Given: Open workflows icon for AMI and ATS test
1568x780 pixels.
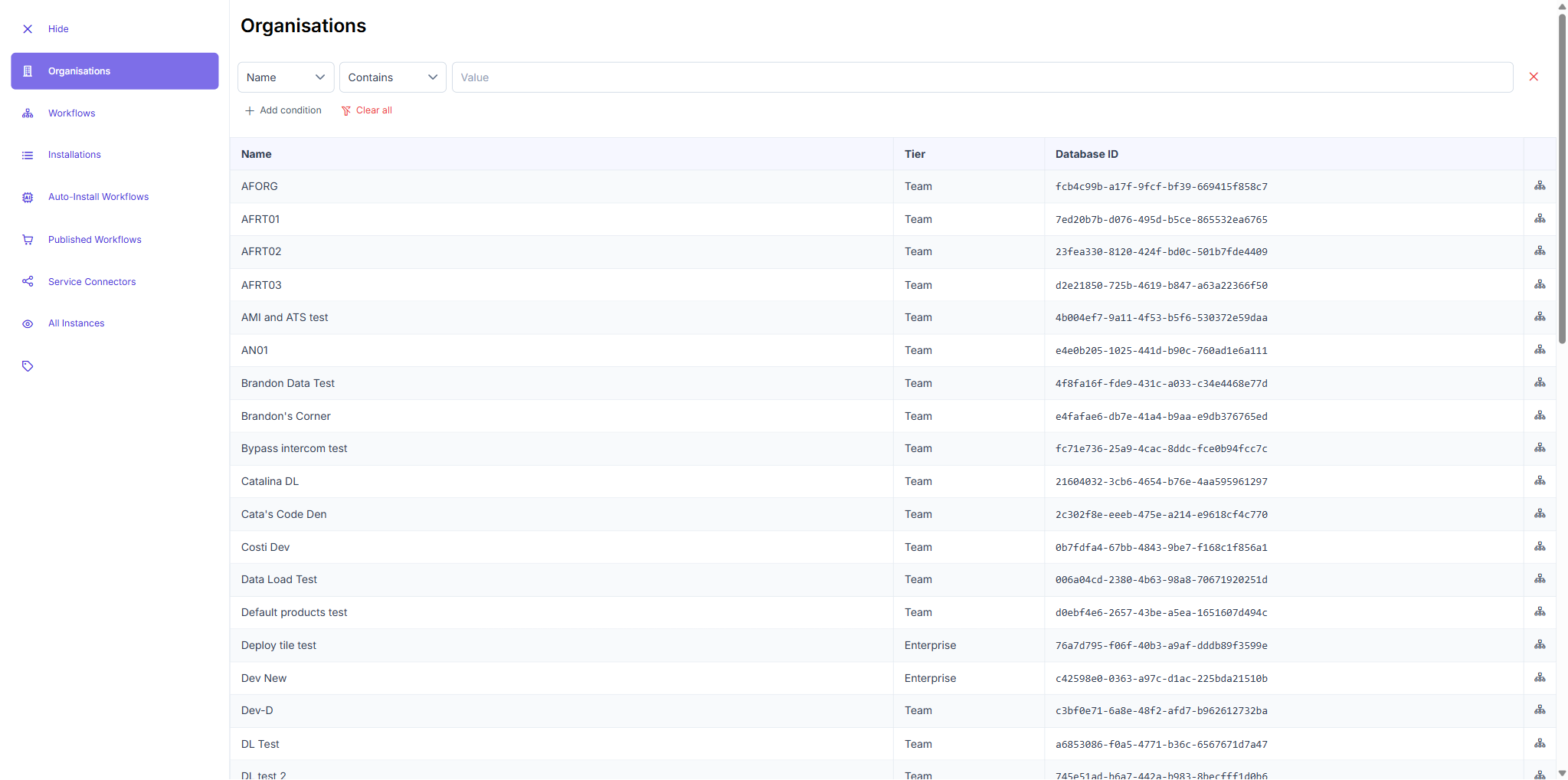Looking at the screenshot, I should click(1540, 317).
